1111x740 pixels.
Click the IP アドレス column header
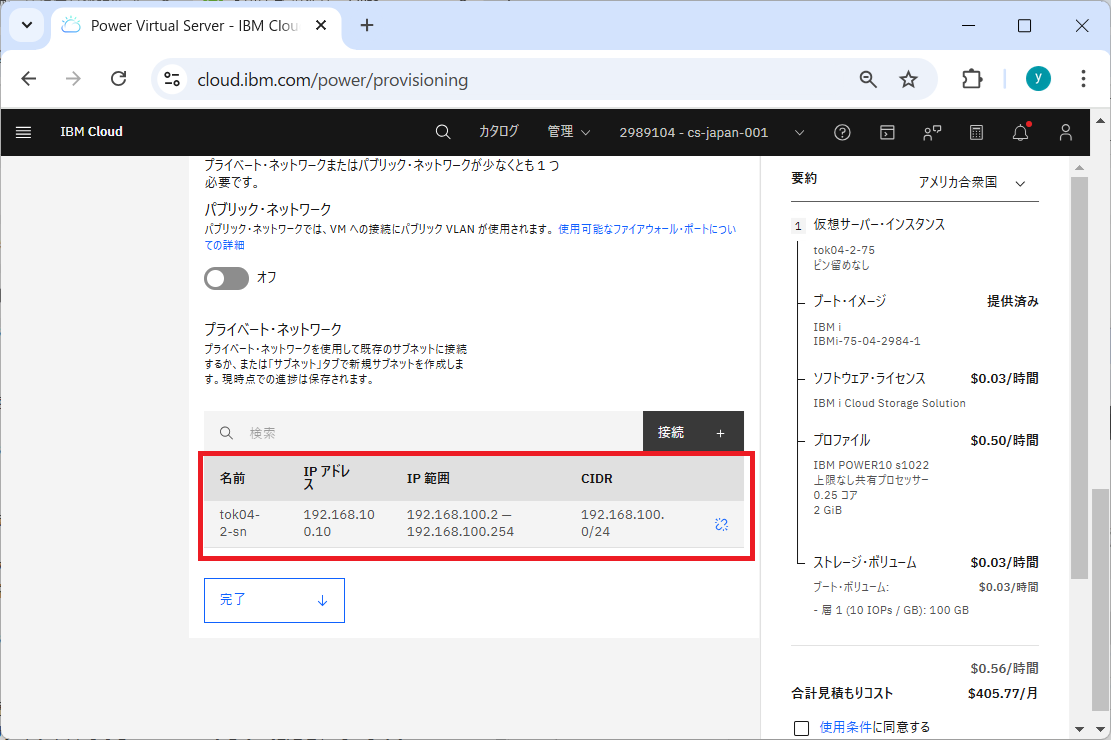pyautogui.click(x=327, y=478)
